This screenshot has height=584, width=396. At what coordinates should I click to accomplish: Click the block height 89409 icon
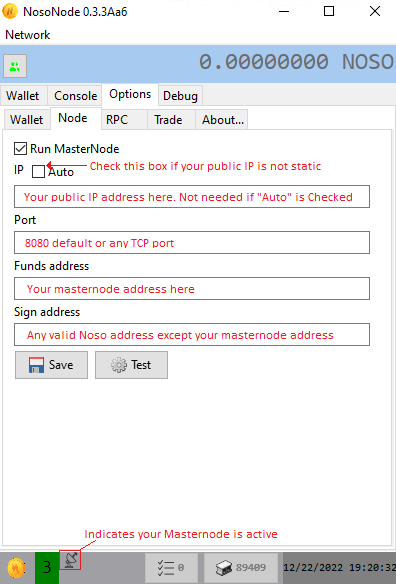(x=224, y=568)
